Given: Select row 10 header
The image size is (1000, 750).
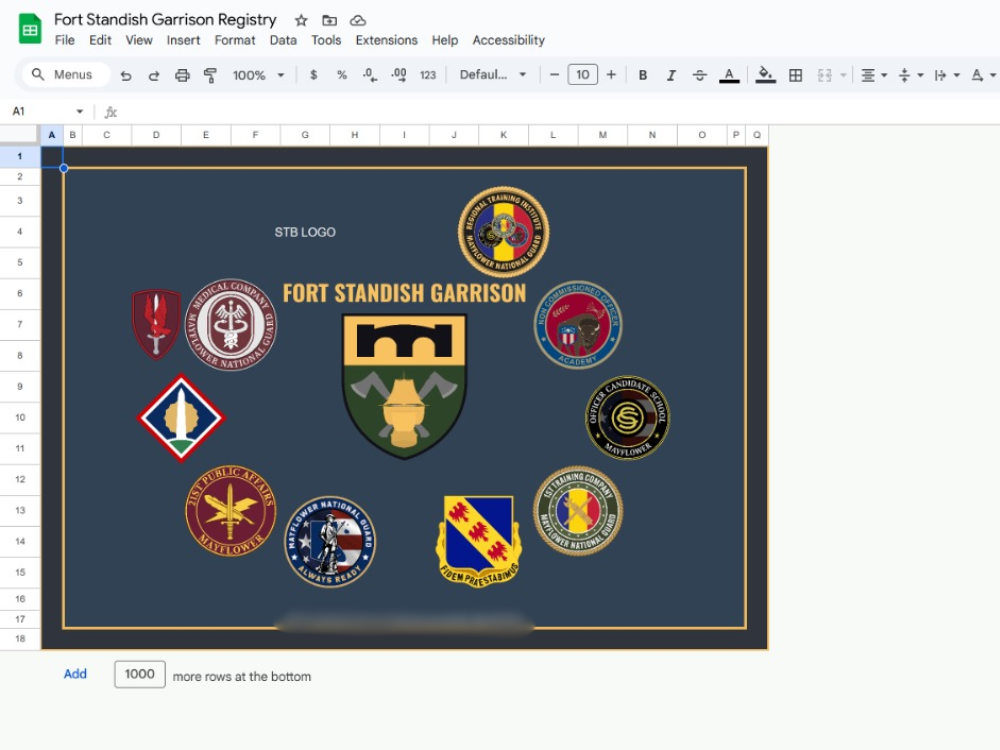Looking at the screenshot, I should (x=20, y=418).
